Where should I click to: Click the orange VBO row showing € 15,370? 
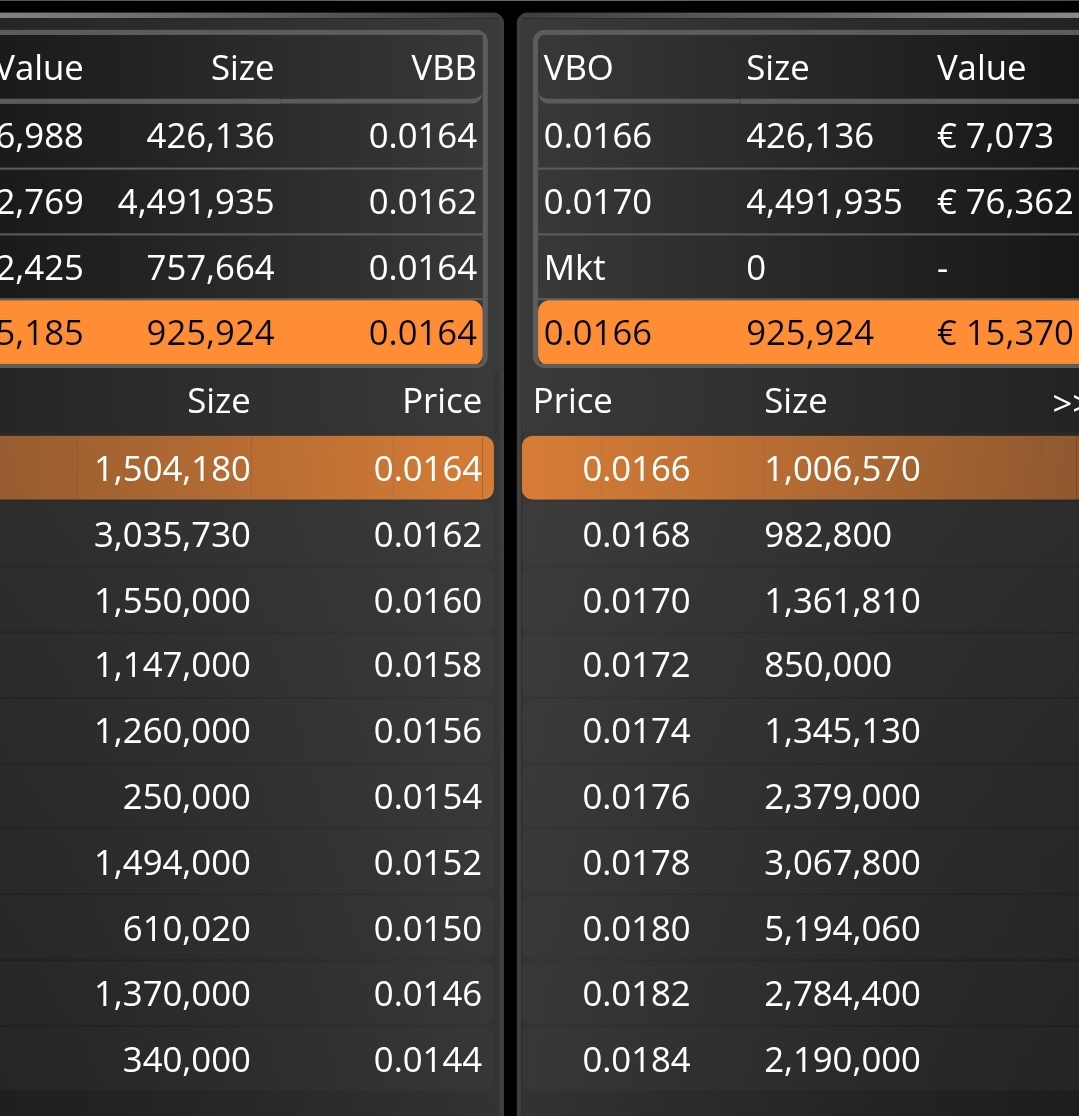point(808,332)
